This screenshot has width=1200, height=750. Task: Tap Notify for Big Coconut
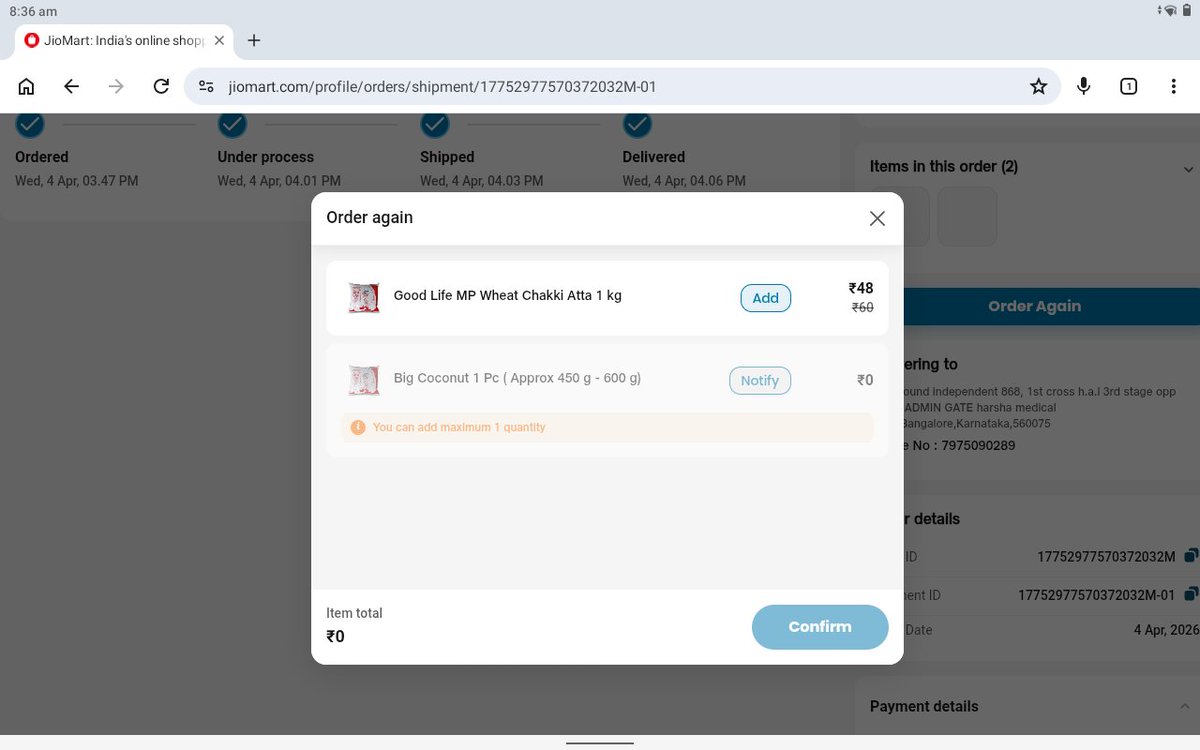point(760,381)
